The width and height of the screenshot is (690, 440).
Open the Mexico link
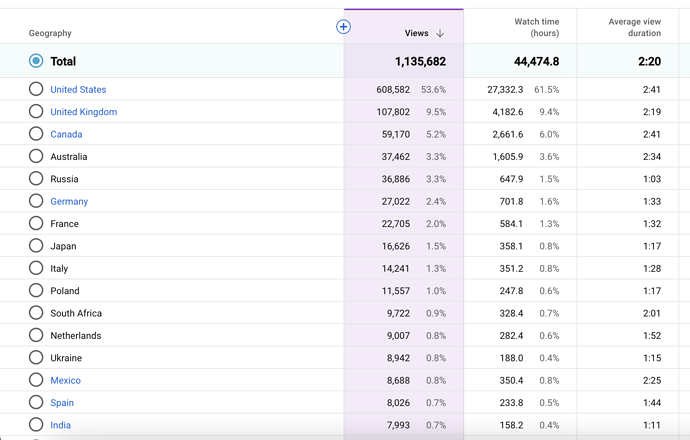pyautogui.click(x=66, y=380)
